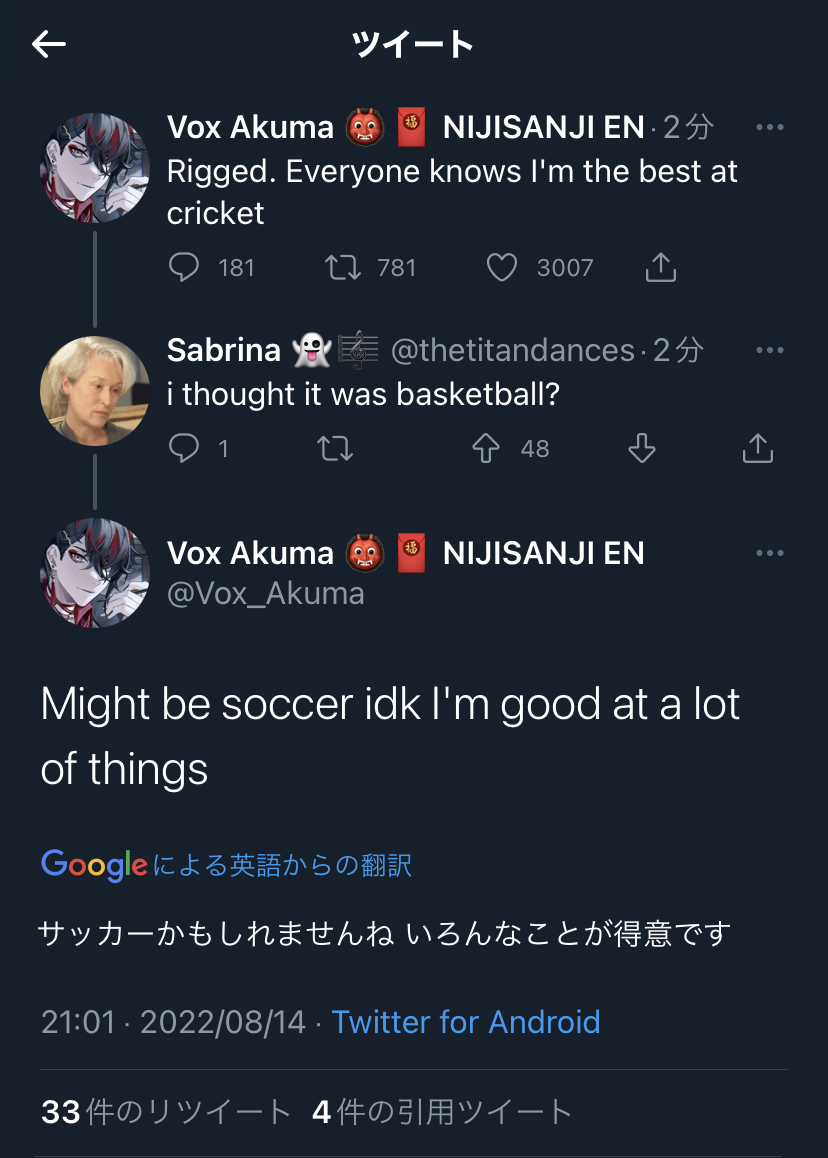Open the Twitter for Android source link
The height and width of the screenshot is (1158, 828).
click(466, 1022)
